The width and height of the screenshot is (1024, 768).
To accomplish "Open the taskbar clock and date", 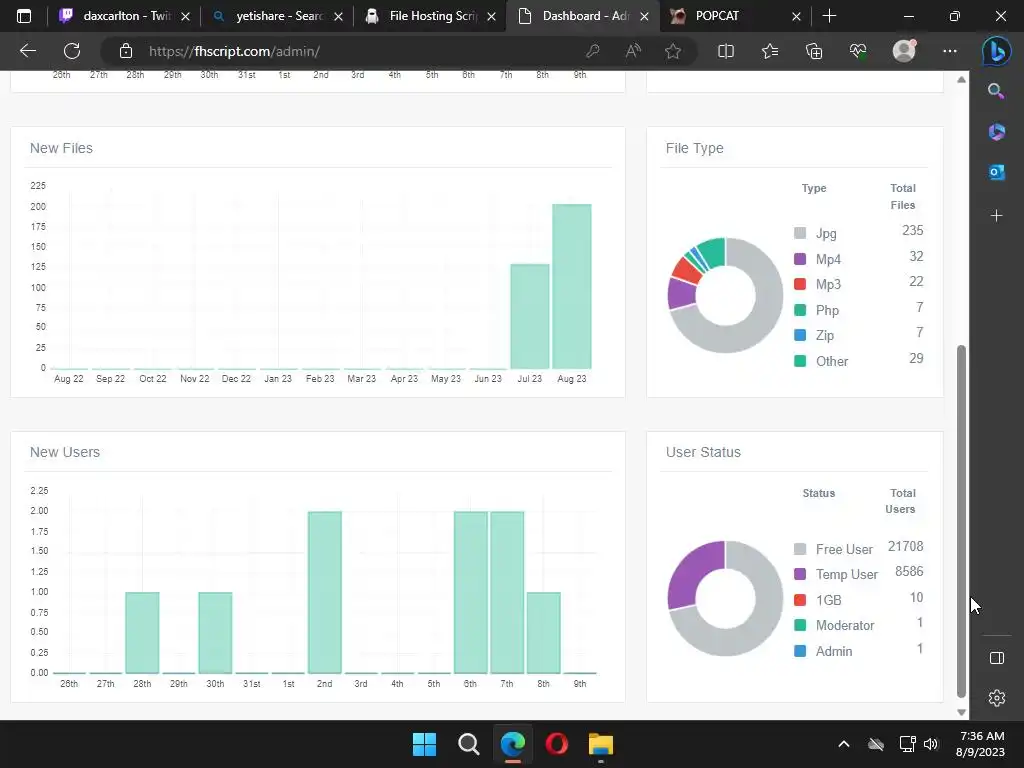I will [x=981, y=744].
